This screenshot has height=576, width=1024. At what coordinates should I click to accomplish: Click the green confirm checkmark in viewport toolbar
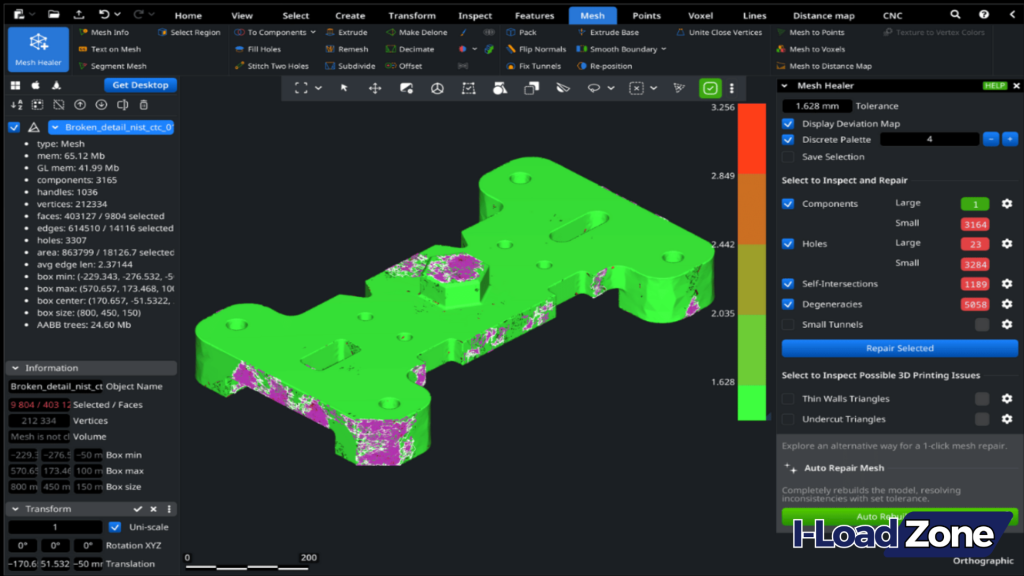710,89
